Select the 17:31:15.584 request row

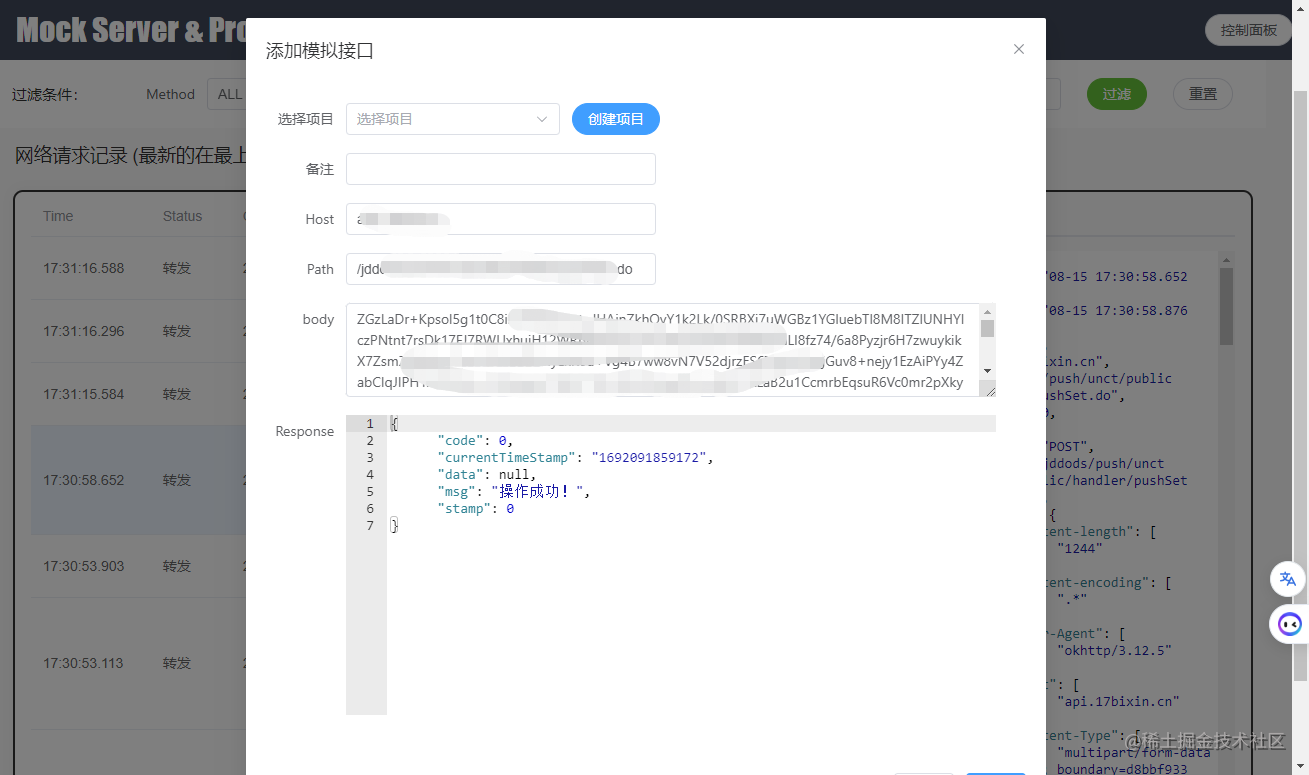click(138, 394)
